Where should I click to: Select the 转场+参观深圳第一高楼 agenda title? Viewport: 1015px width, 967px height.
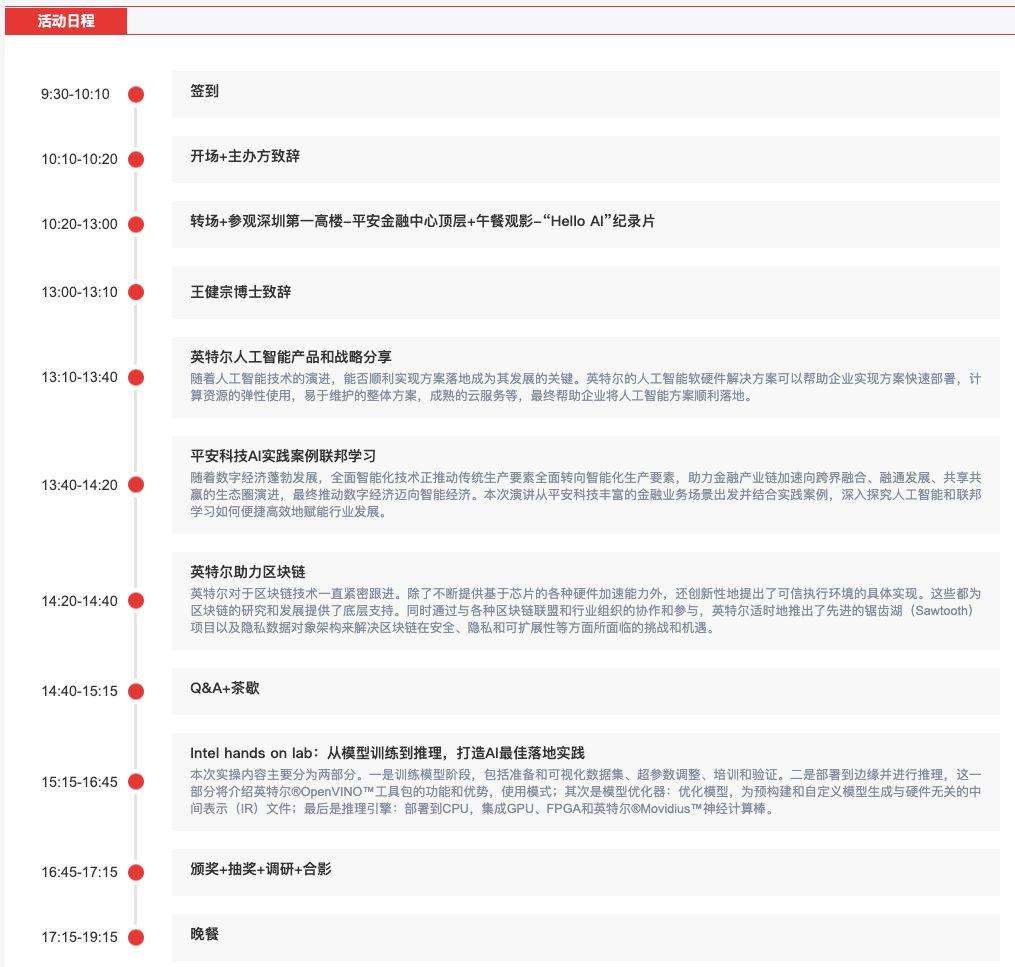(422, 221)
